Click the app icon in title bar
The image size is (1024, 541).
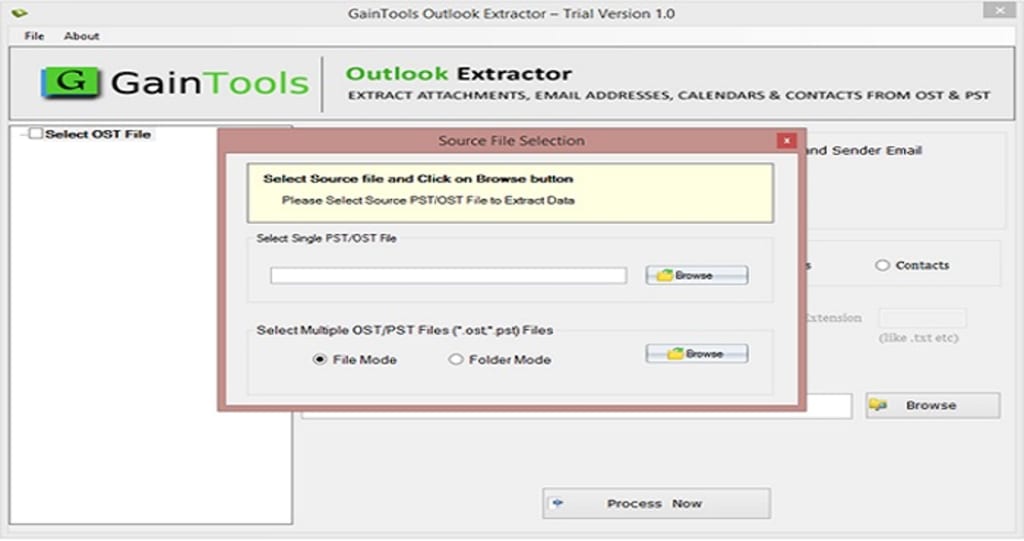20,12
